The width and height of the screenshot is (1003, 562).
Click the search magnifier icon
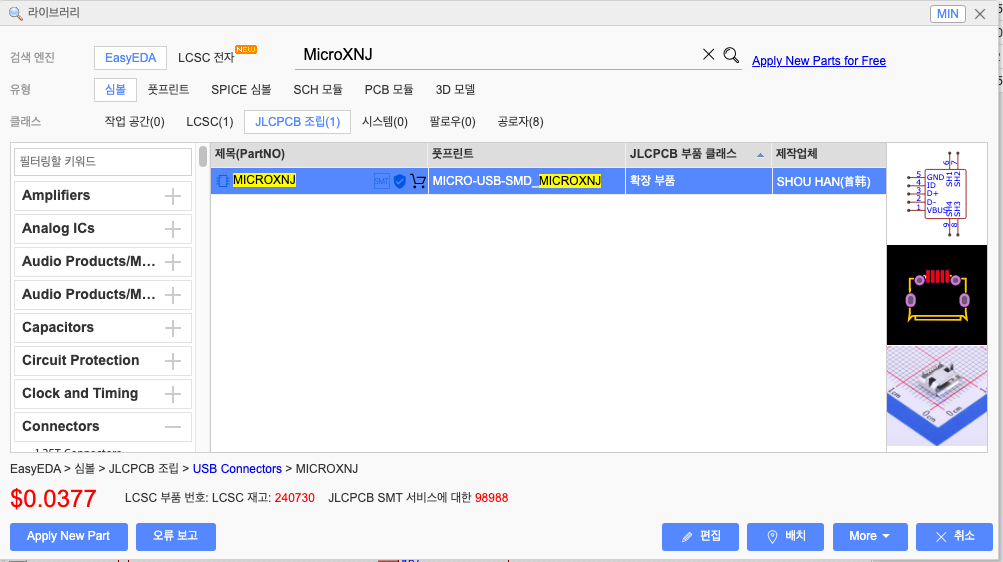coord(731,55)
